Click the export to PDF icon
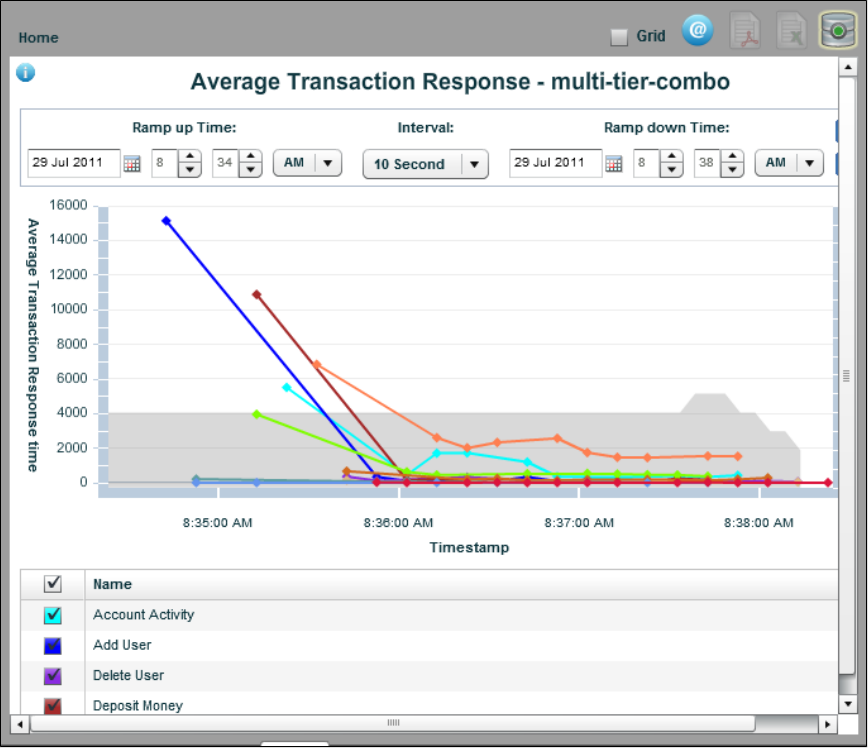Image resolution: width=868 pixels, height=748 pixels. click(746, 32)
